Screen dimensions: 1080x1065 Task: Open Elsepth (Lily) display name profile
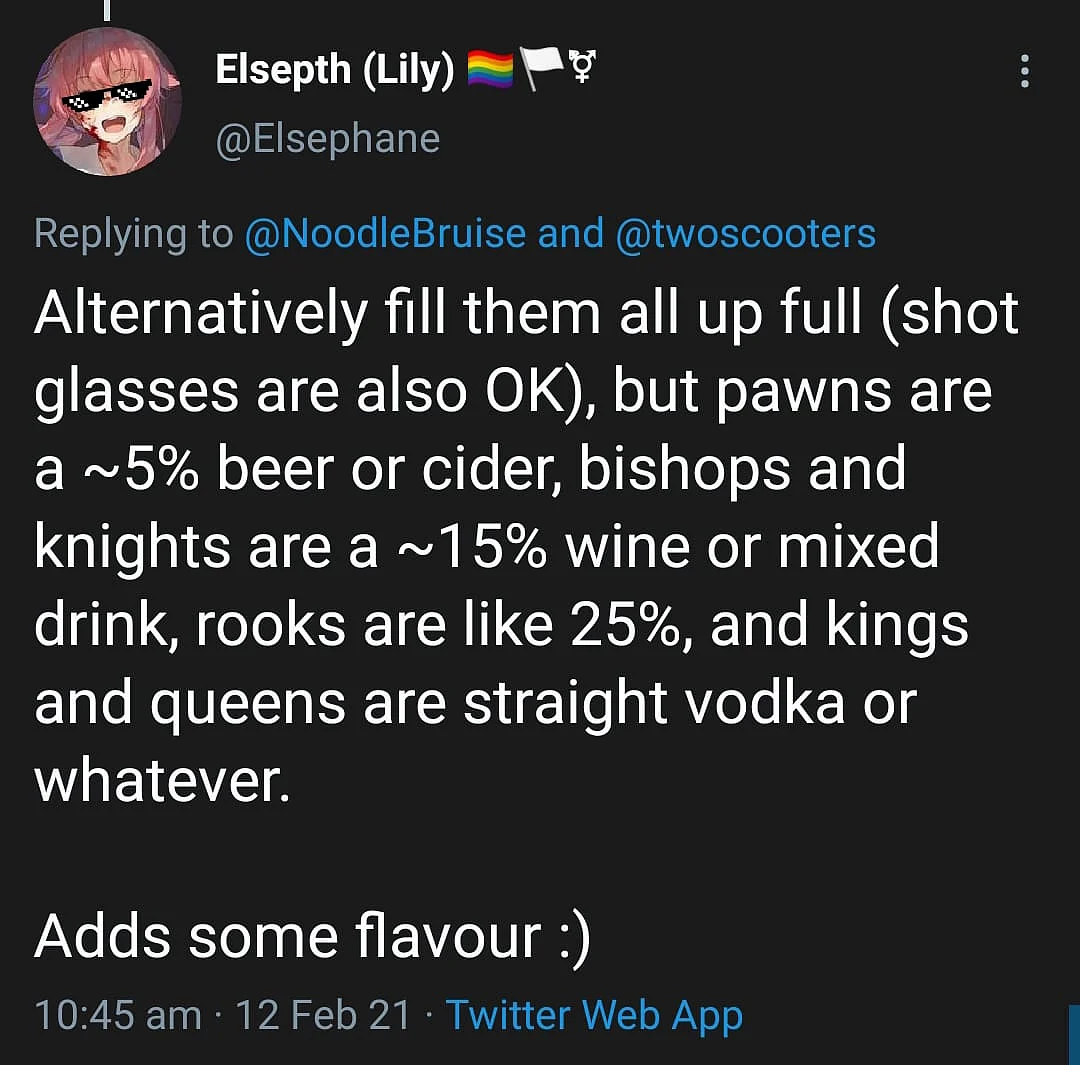pyautogui.click(x=335, y=70)
